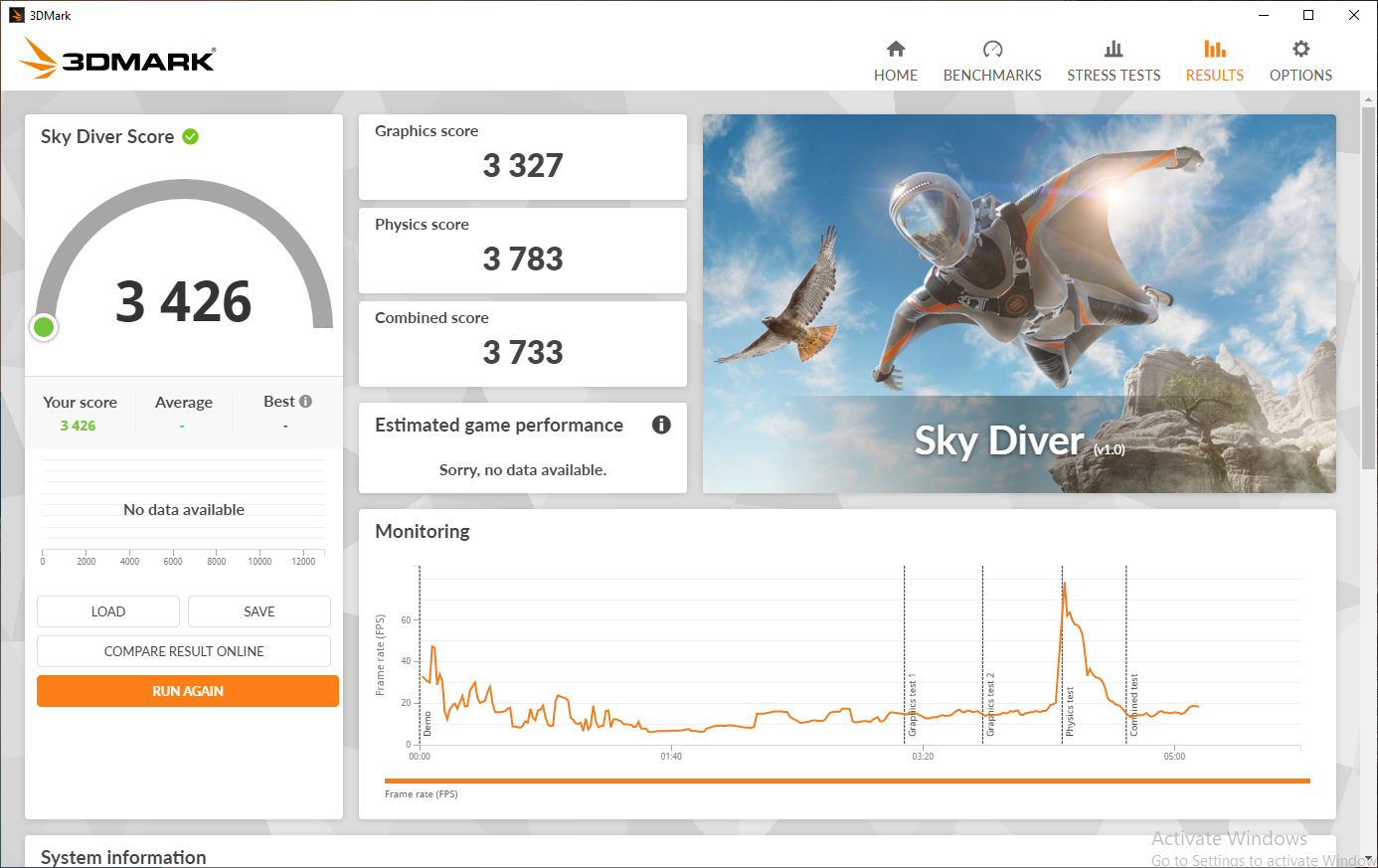Click the Sky Diver Score title
Viewport: 1378px width, 868px height.
click(107, 136)
